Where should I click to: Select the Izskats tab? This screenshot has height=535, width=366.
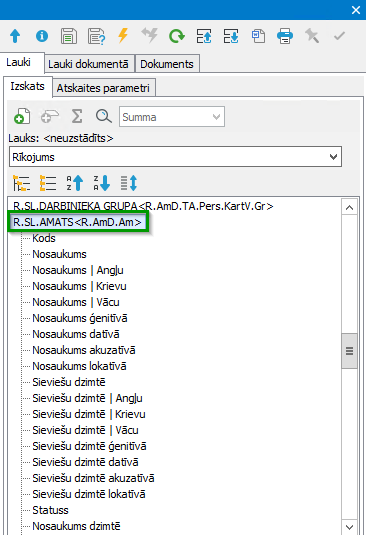pyautogui.click(x=27, y=86)
